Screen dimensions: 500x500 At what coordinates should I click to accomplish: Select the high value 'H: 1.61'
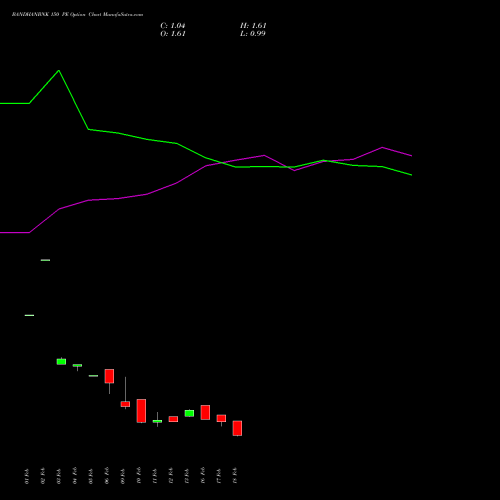253,26
